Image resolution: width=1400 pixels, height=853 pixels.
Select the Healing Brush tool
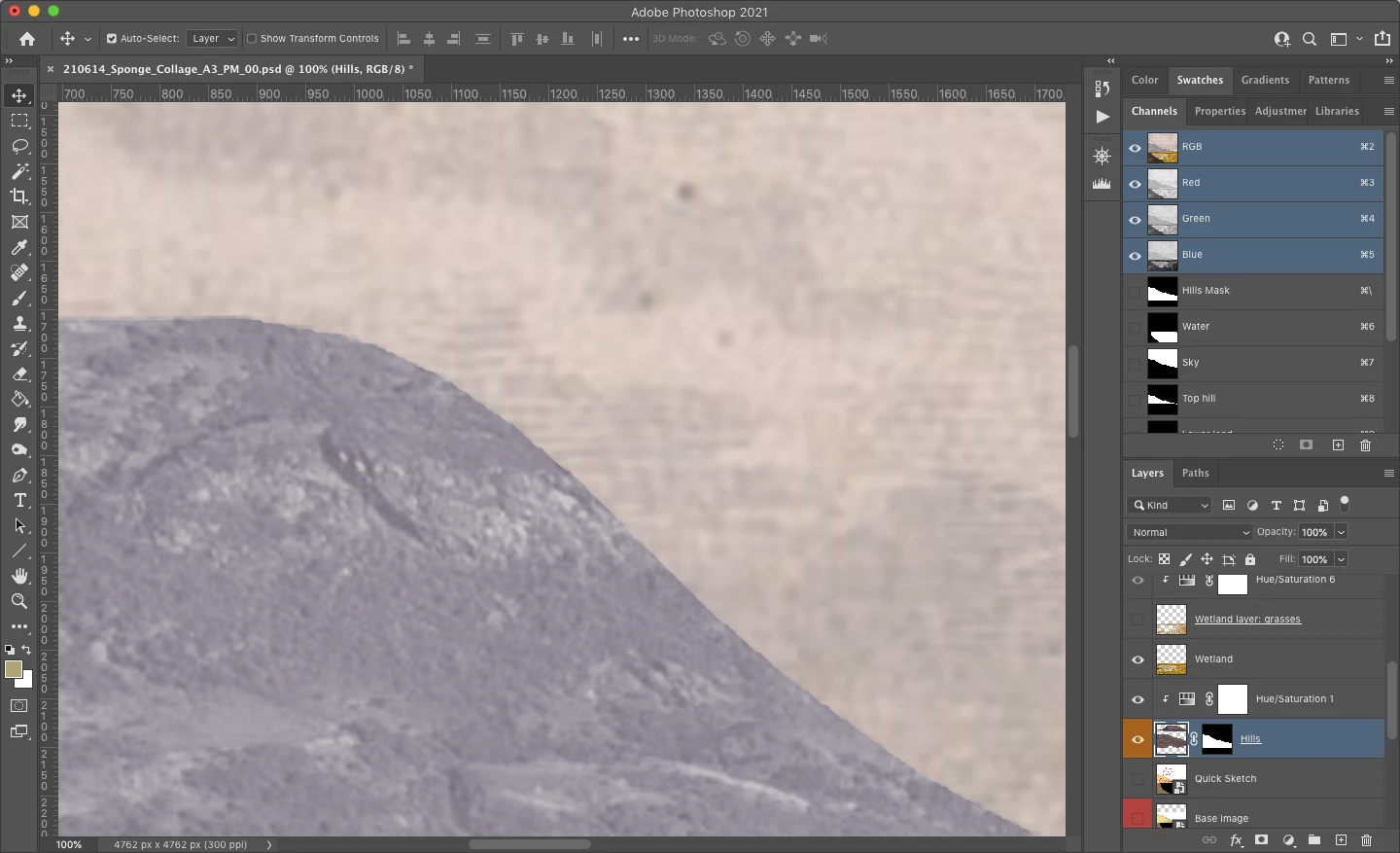tap(19, 272)
